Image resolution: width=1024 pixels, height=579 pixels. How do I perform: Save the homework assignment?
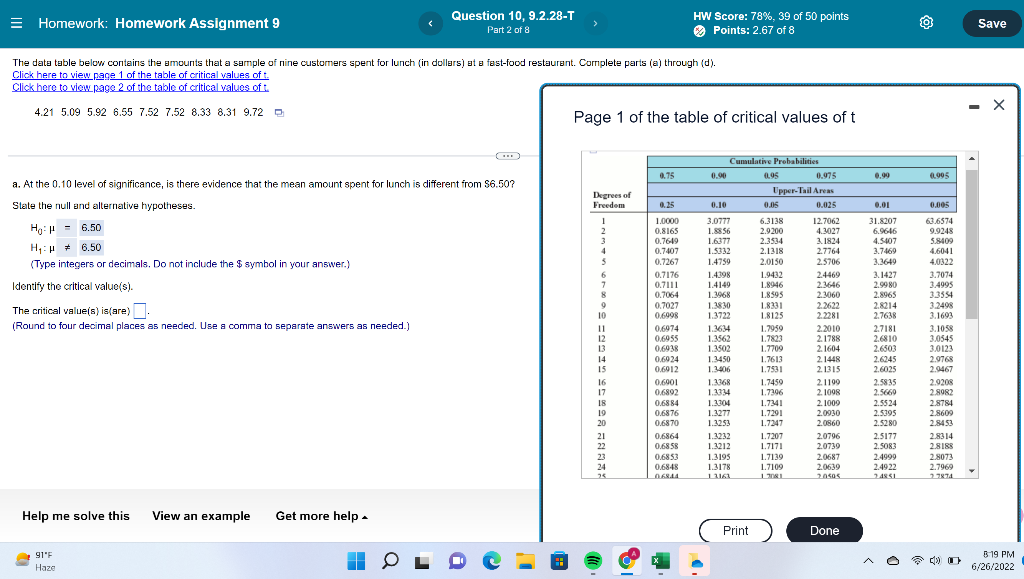(990, 22)
